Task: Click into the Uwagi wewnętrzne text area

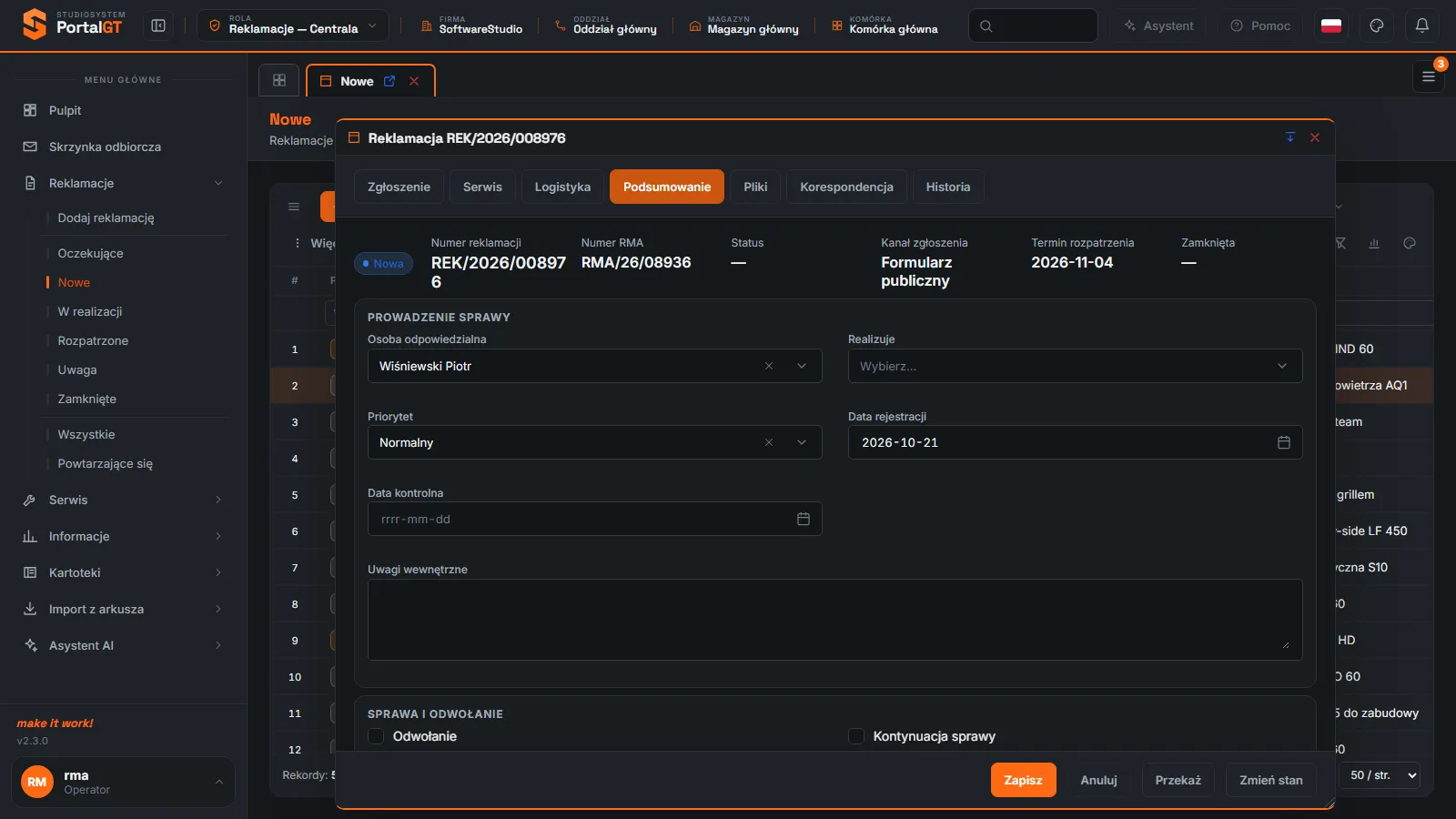Action: coord(834,620)
